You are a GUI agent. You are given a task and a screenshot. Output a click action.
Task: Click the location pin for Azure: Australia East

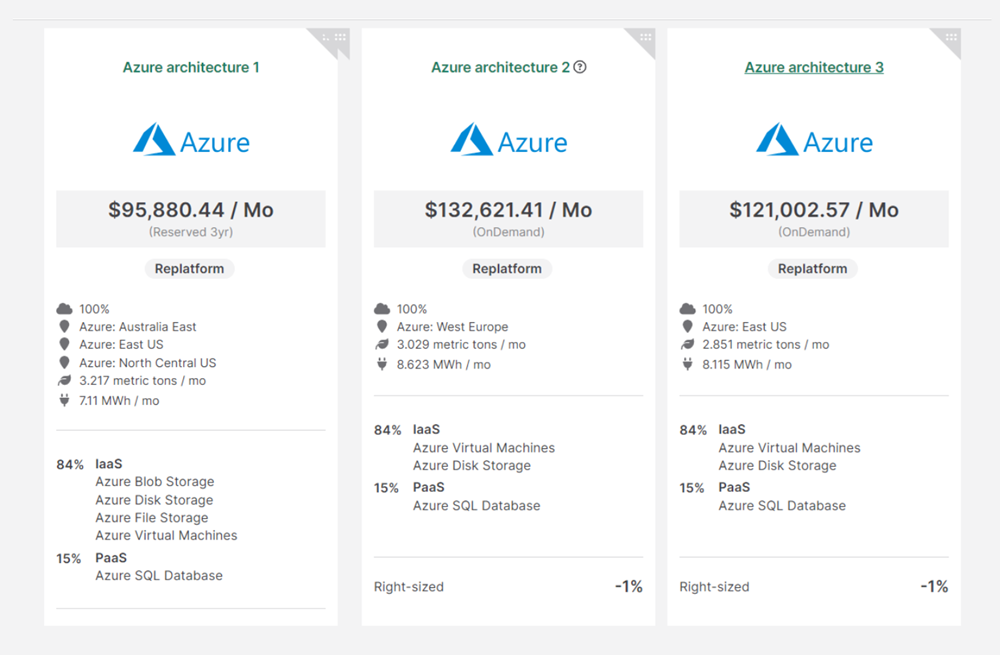(64, 327)
